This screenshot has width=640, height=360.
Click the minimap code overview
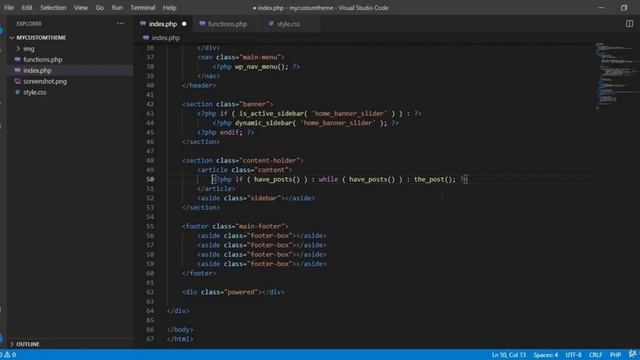(616, 76)
